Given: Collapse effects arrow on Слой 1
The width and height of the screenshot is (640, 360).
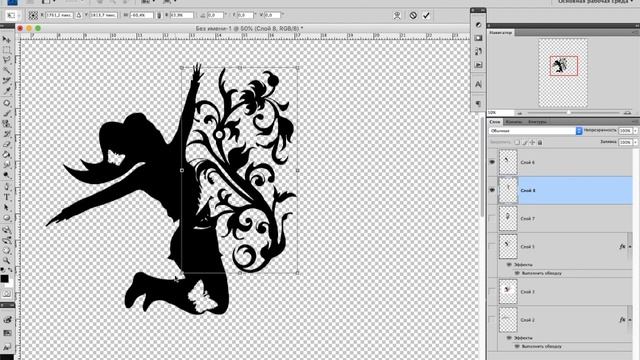Looking at the screenshot, I should [630, 247].
